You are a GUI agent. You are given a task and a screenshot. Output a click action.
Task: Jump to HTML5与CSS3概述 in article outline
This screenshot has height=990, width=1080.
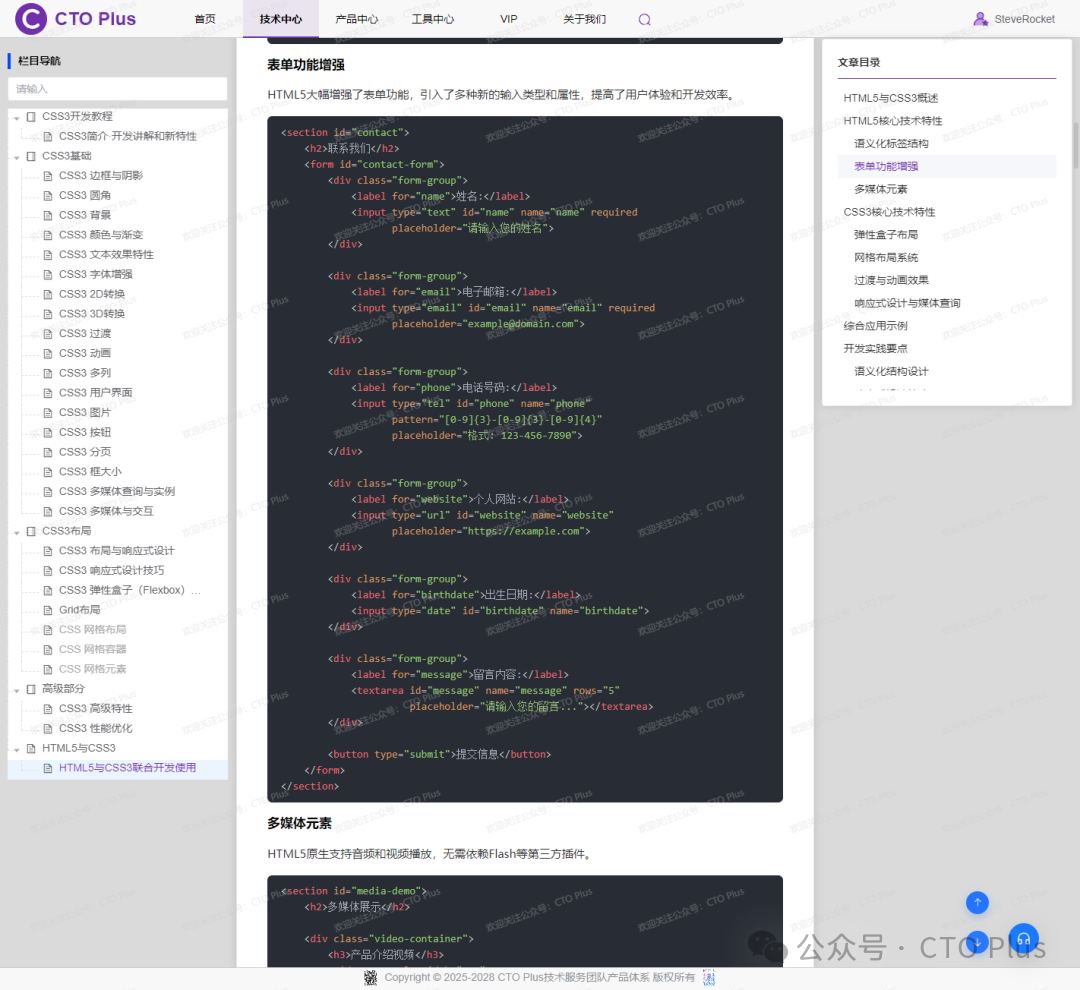[x=891, y=98]
